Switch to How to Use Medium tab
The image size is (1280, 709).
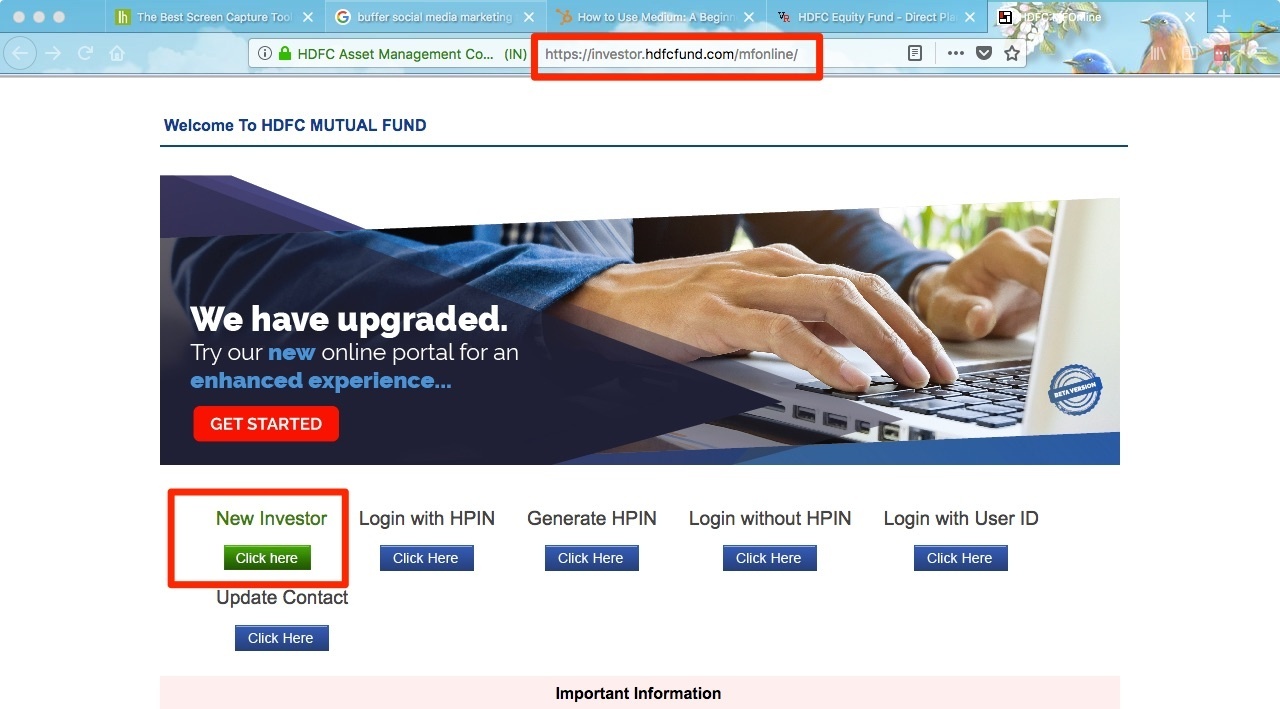point(656,17)
